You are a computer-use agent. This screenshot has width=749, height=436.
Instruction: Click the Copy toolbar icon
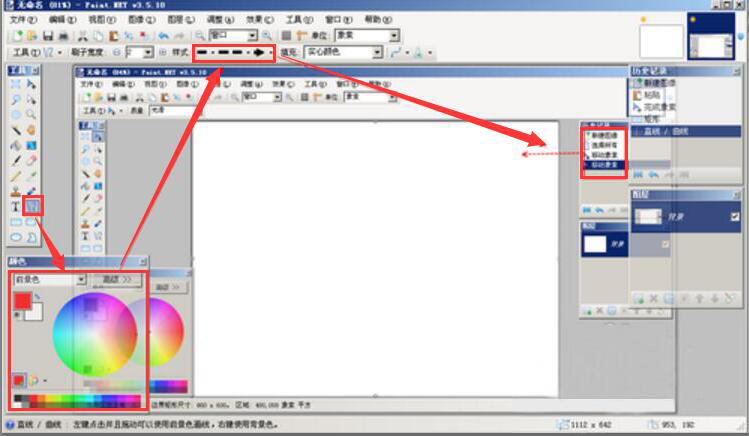(98, 35)
